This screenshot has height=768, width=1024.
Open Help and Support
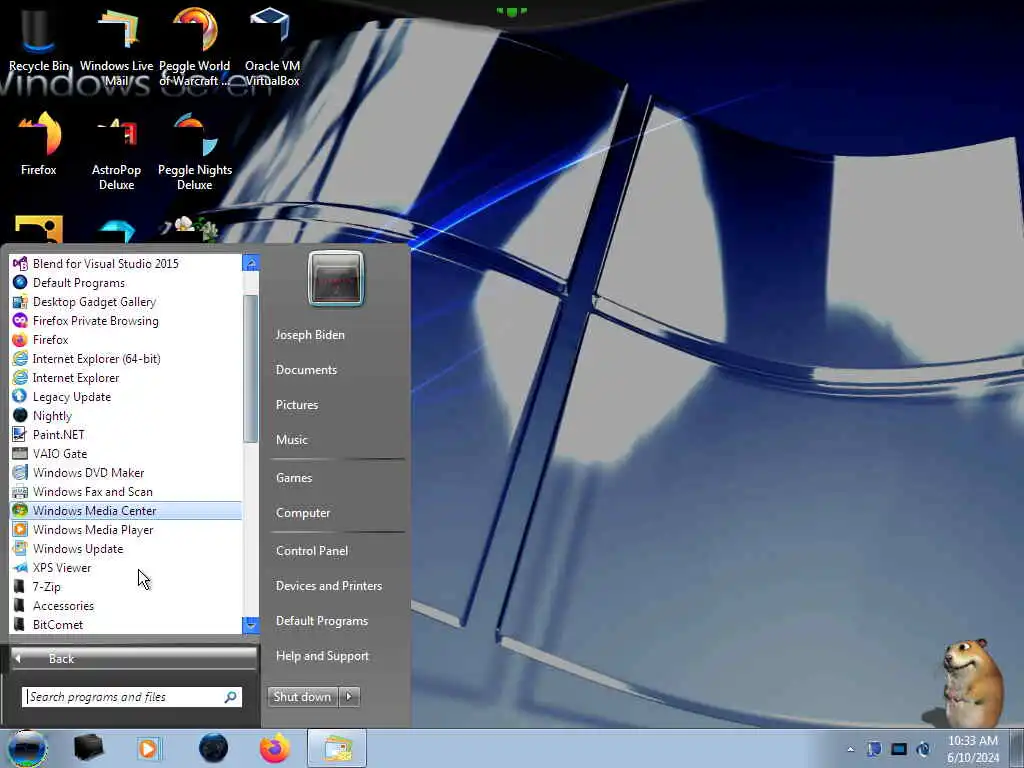pyautogui.click(x=323, y=656)
